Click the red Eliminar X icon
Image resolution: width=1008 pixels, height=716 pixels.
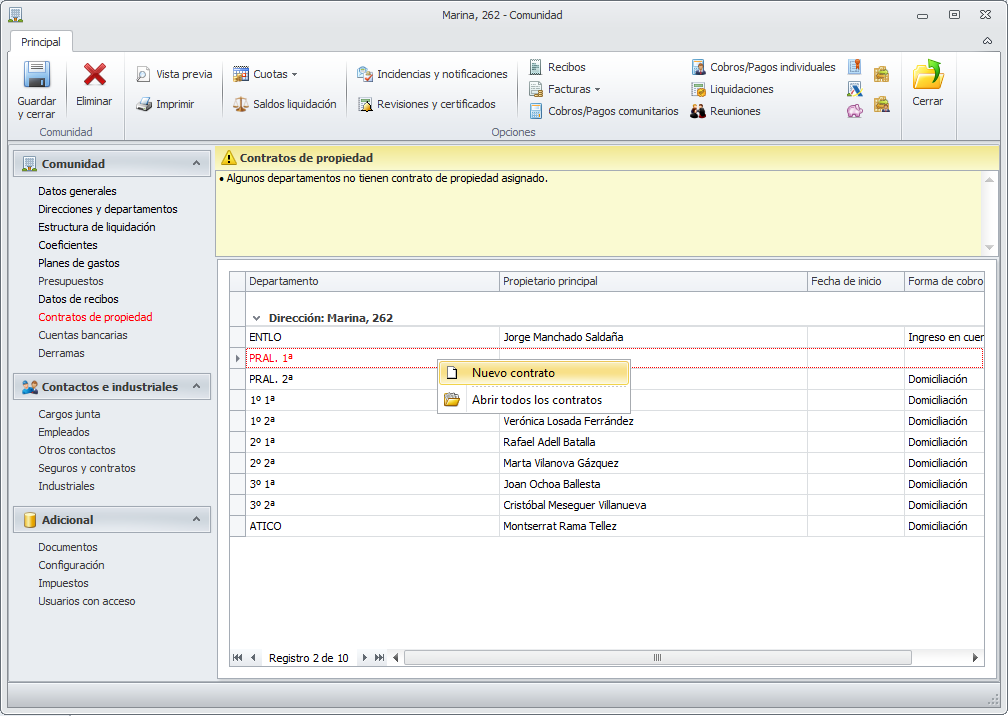[x=95, y=76]
